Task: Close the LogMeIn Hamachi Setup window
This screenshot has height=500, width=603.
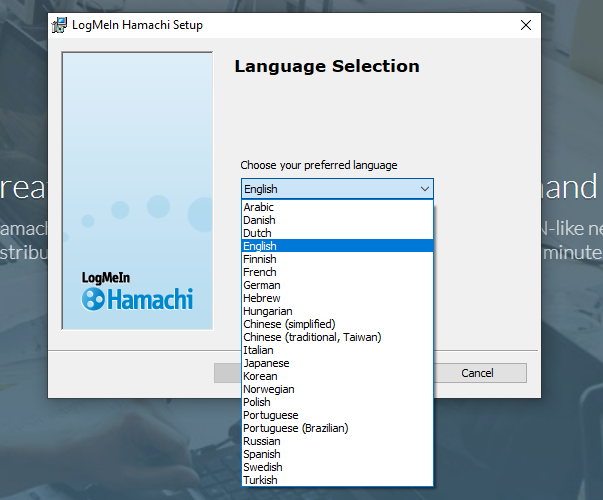Action: [x=526, y=25]
